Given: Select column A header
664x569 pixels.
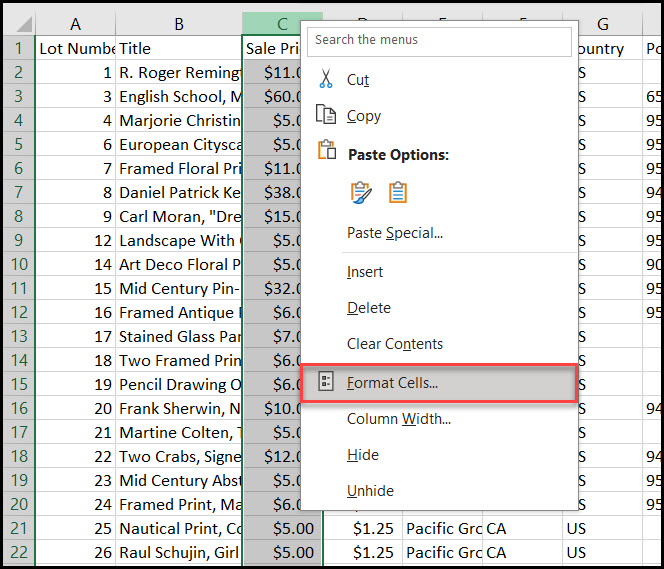Looking at the screenshot, I should tap(75, 24).
